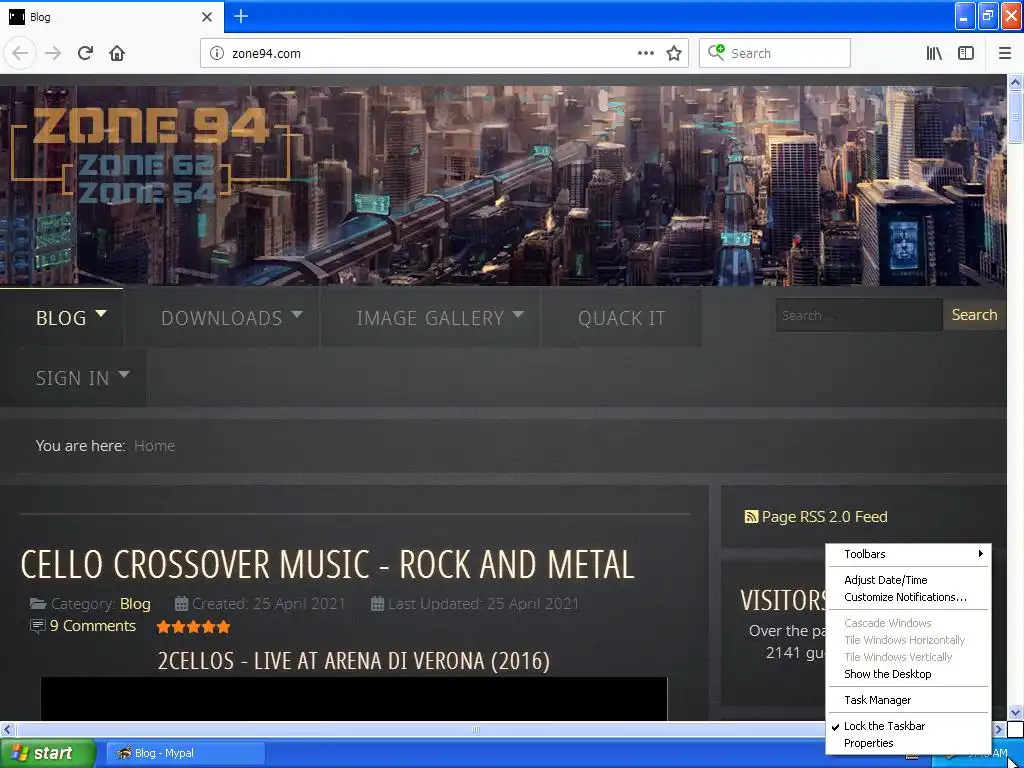Open a new tab with plus icon

pos(241,16)
